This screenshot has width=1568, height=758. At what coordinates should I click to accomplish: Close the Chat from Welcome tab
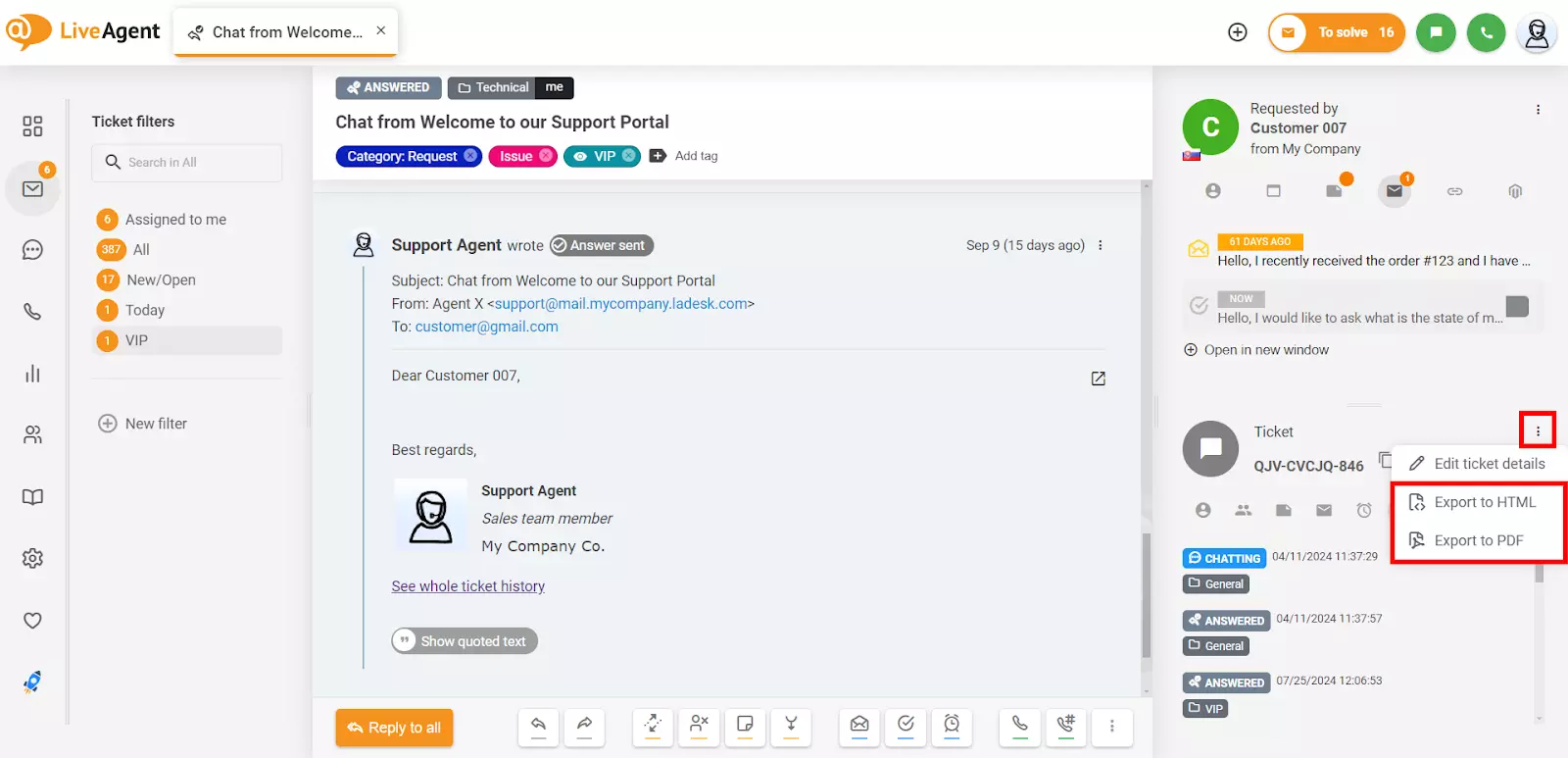point(381,30)
